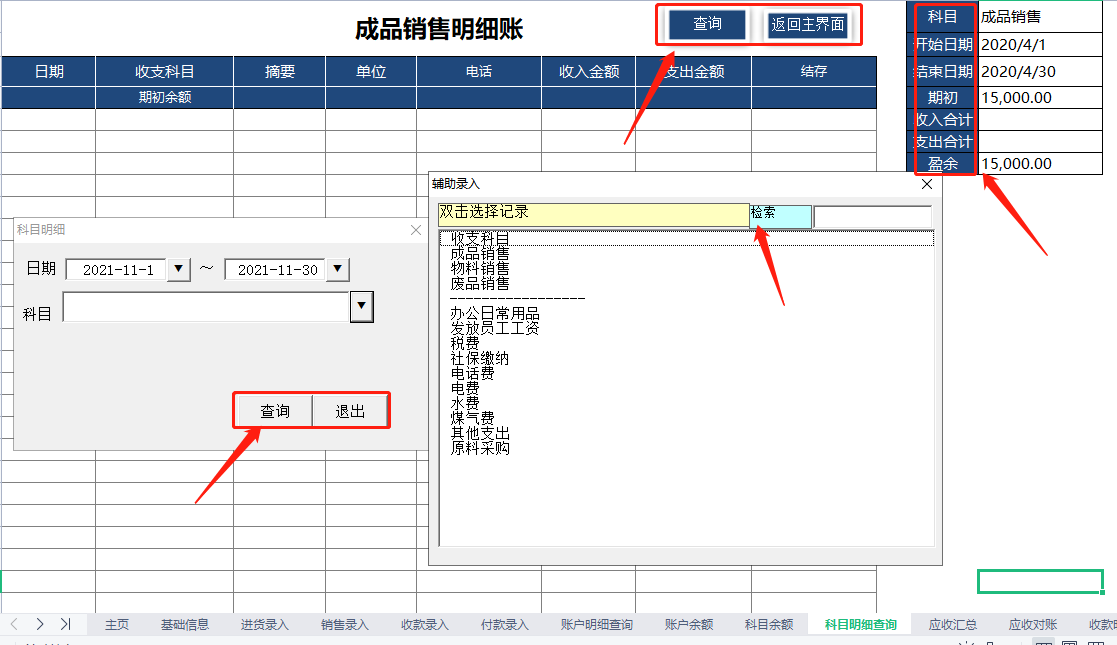This screenshot has height=645, width=1117.
Task: Switch to the 基础信息 sheet tab
Action: point(185,625)
